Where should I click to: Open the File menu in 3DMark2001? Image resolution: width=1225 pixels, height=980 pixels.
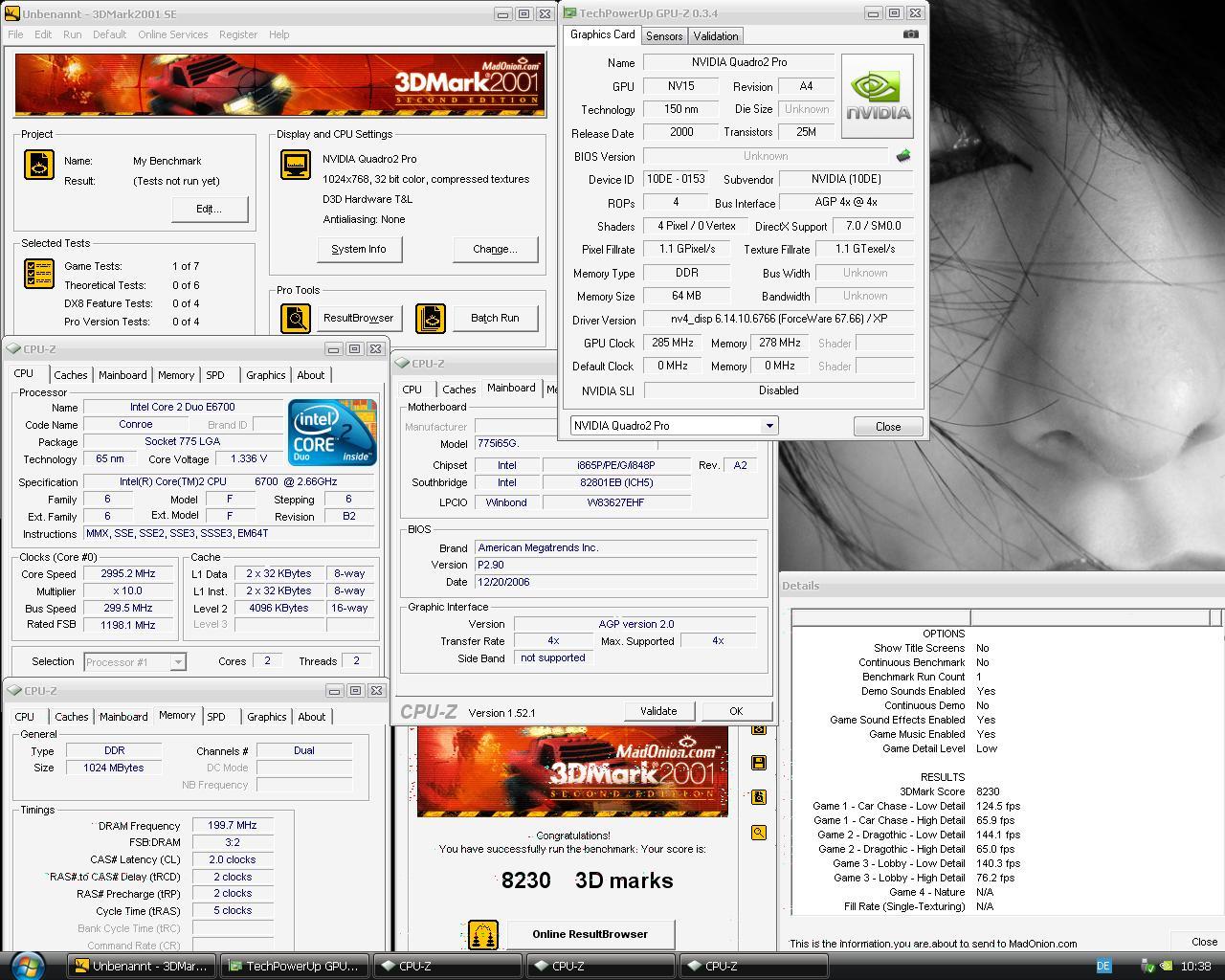15,34
